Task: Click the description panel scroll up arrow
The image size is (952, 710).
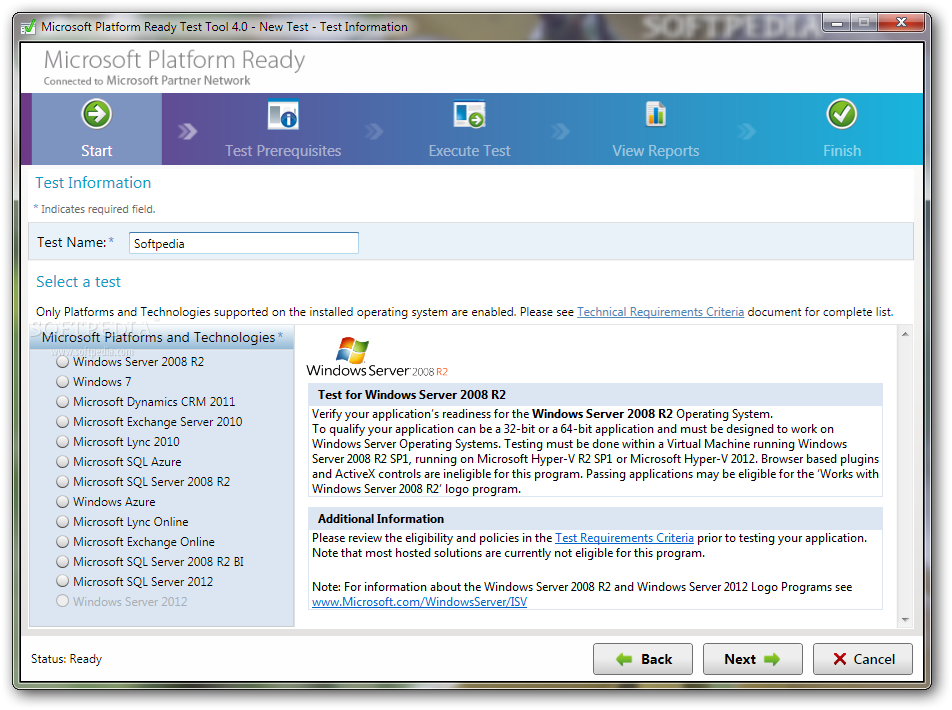Action: pyautogui.click(x=905, y=334)
